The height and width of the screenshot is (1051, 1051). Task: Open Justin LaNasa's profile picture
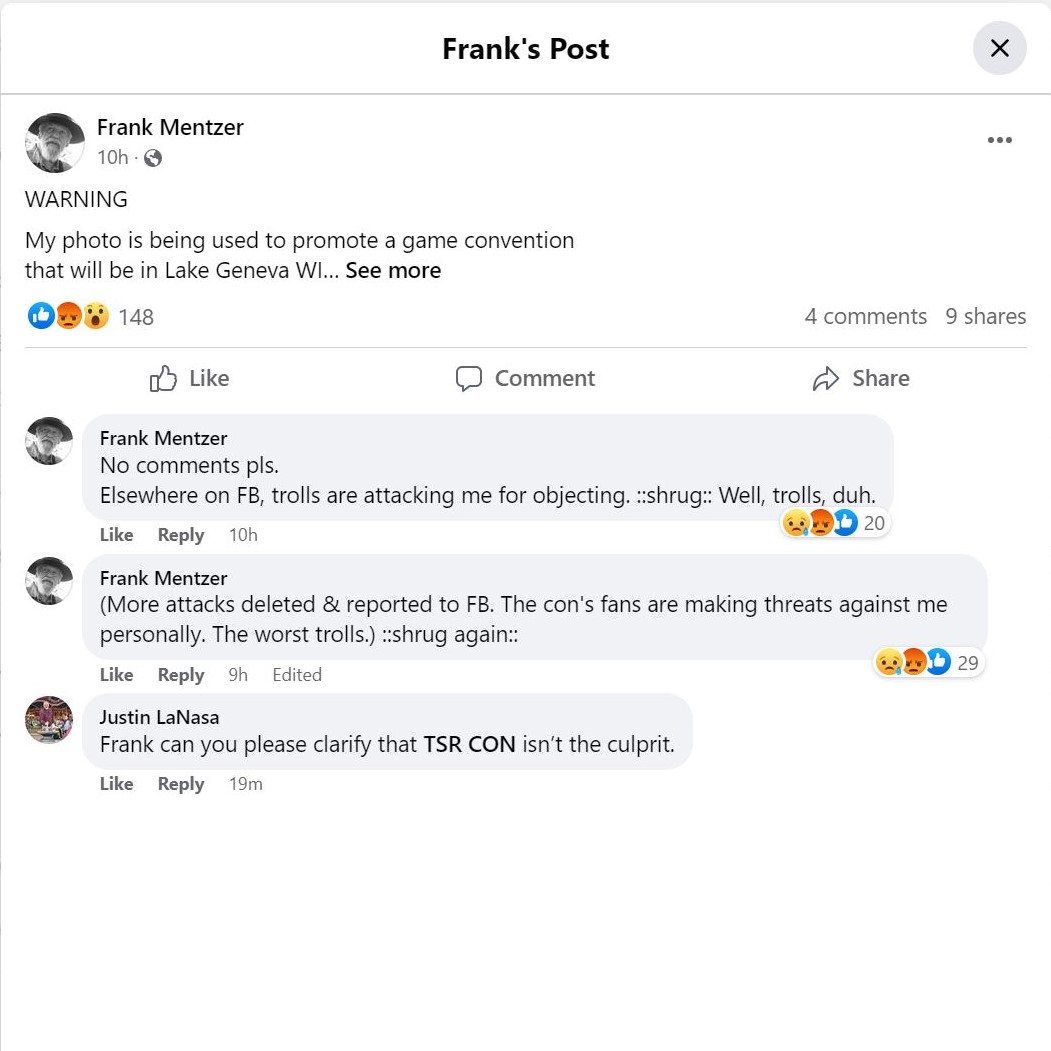49,720
